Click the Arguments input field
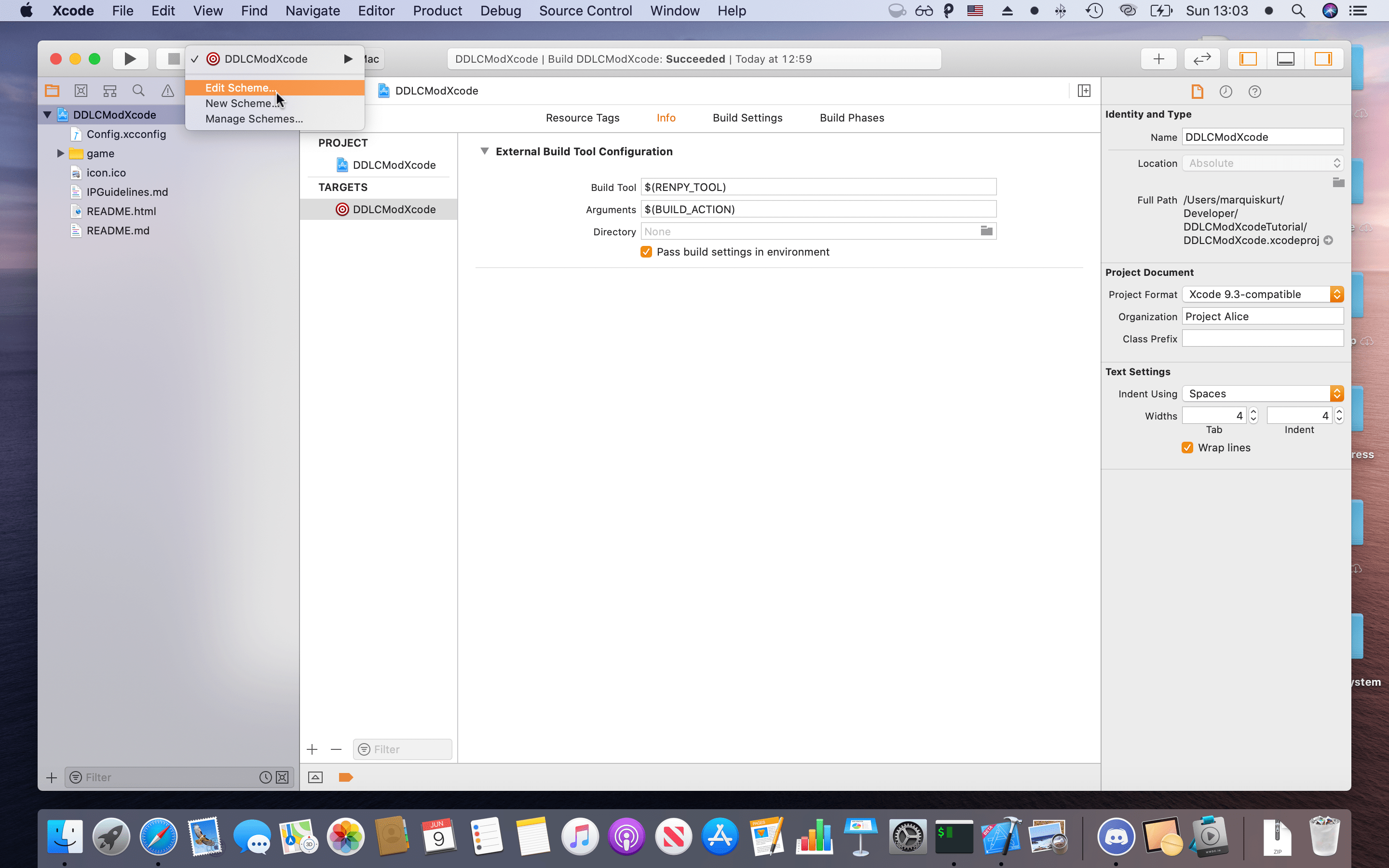Image resolution: width=1389 pixels, height=868 pixels. click(818, 209)
